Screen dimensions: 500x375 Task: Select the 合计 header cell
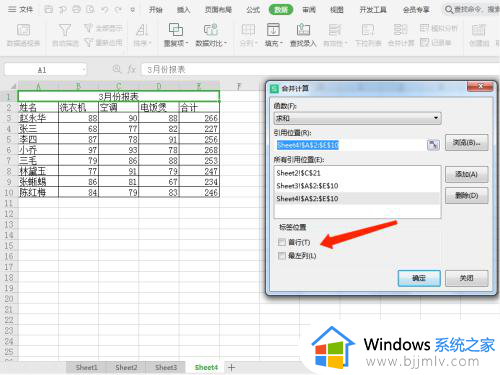199,107
